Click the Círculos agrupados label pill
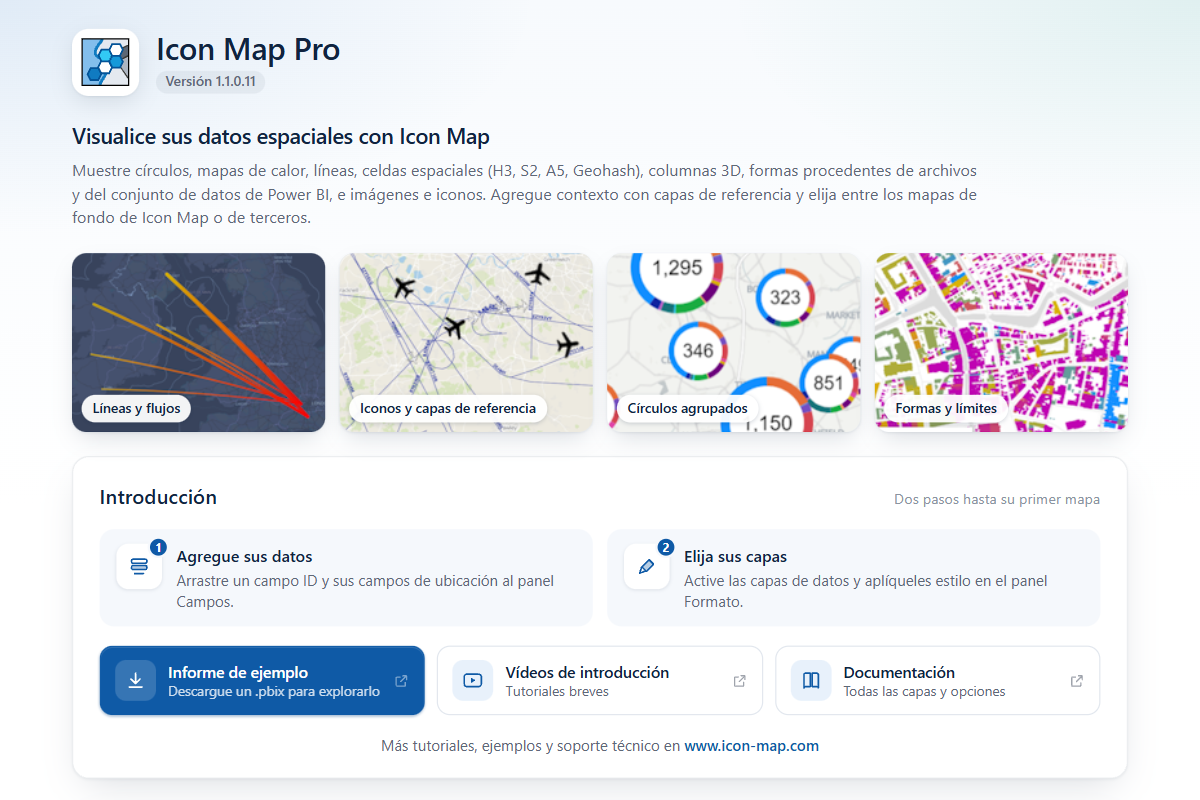 (687, 408)
